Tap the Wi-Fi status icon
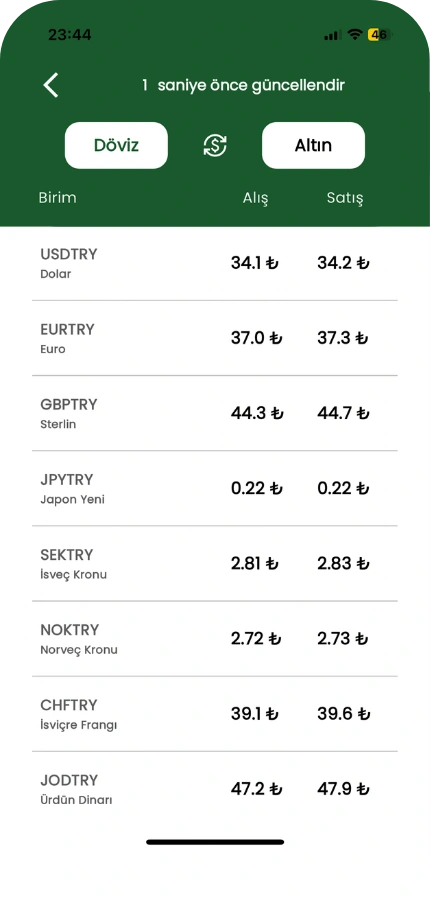 pos(355,35)
